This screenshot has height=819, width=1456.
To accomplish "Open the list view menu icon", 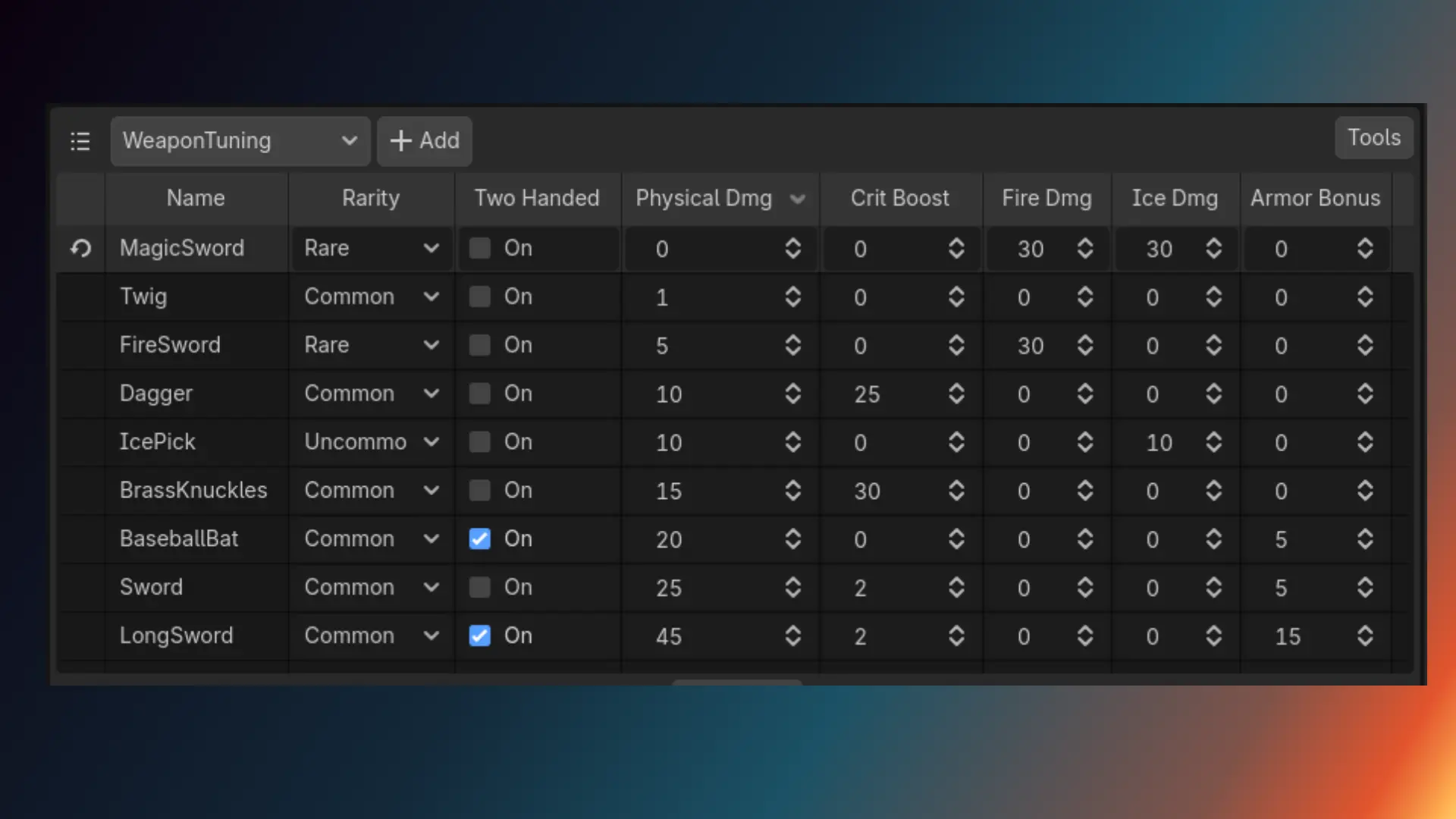I will [x=80, y=141].
